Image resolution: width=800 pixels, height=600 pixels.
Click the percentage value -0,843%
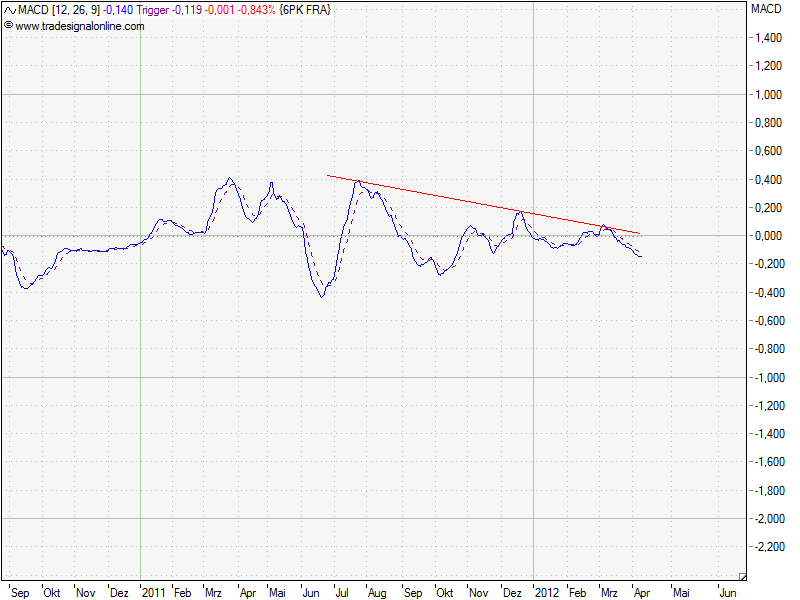tap(257, 10)
